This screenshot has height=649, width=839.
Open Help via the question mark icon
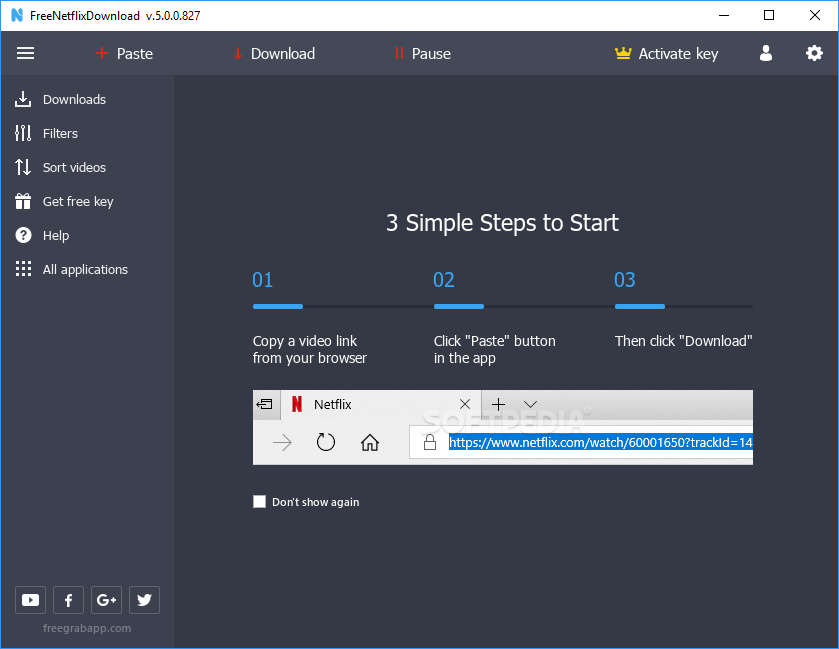(22, 235)
